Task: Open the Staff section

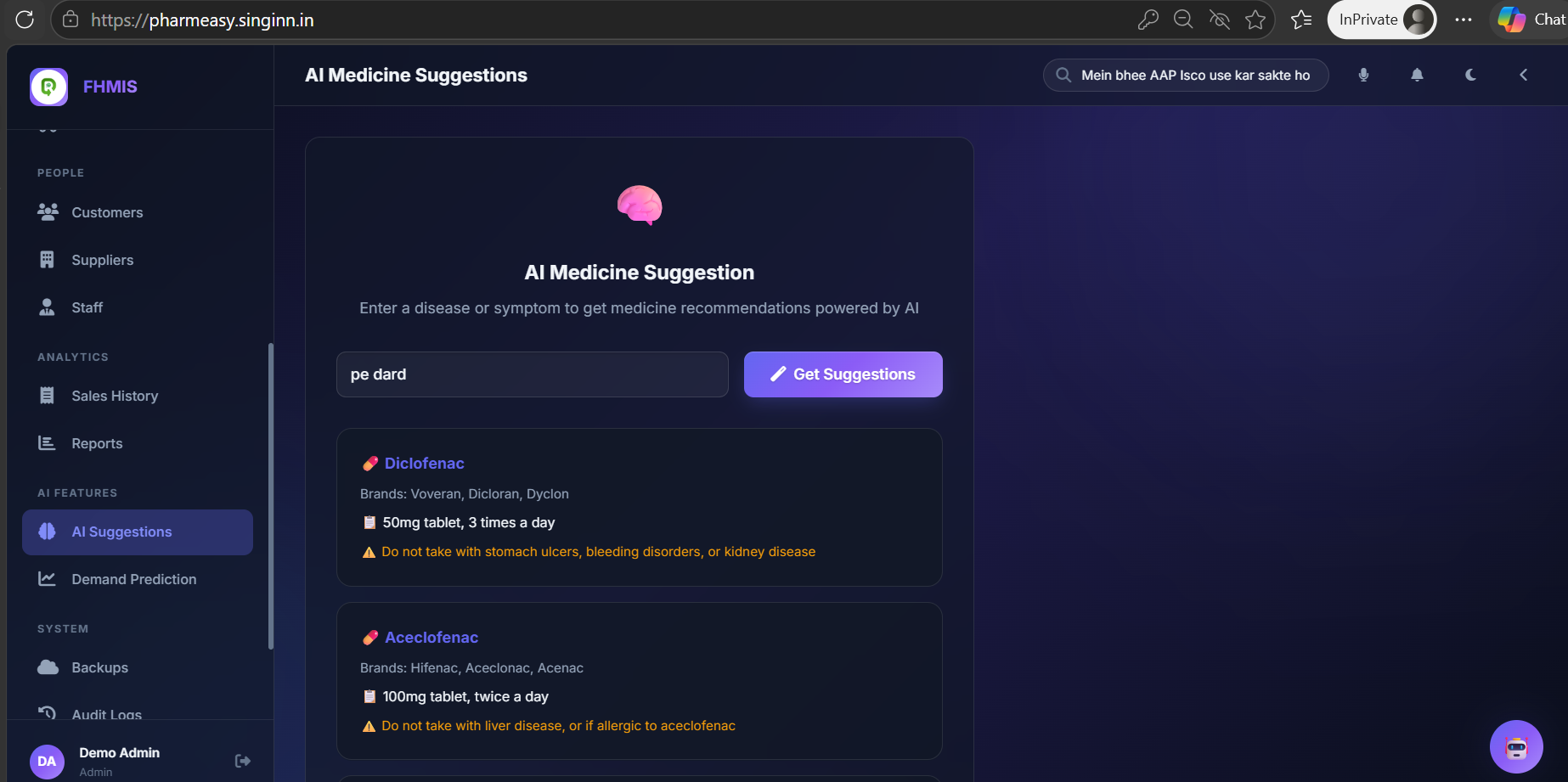Action: tap(87, 307)
